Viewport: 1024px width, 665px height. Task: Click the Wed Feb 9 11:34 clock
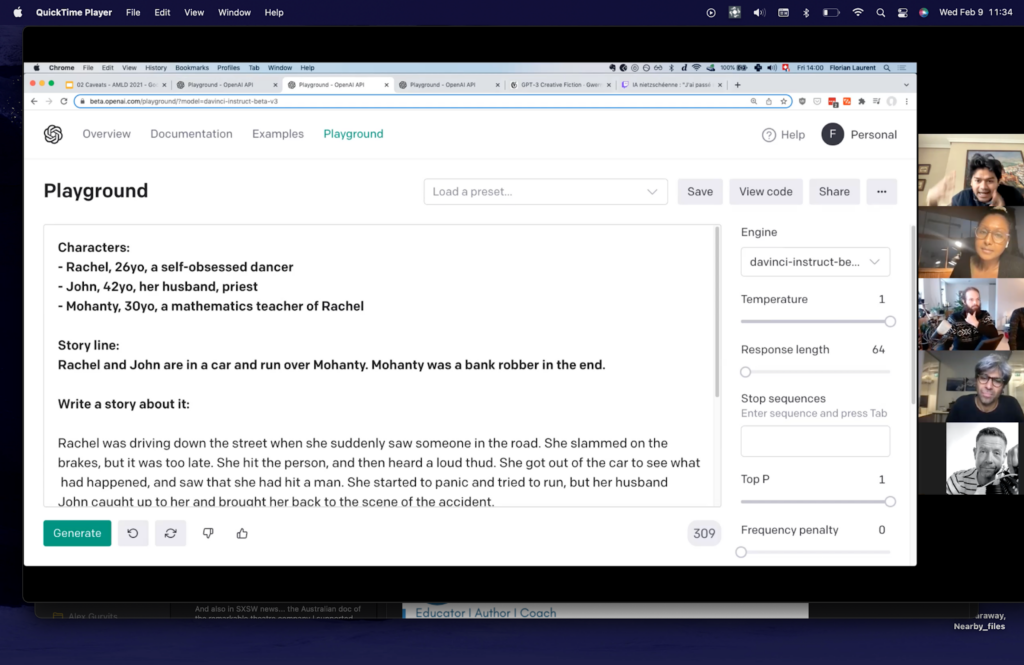[x=975, y=12]
